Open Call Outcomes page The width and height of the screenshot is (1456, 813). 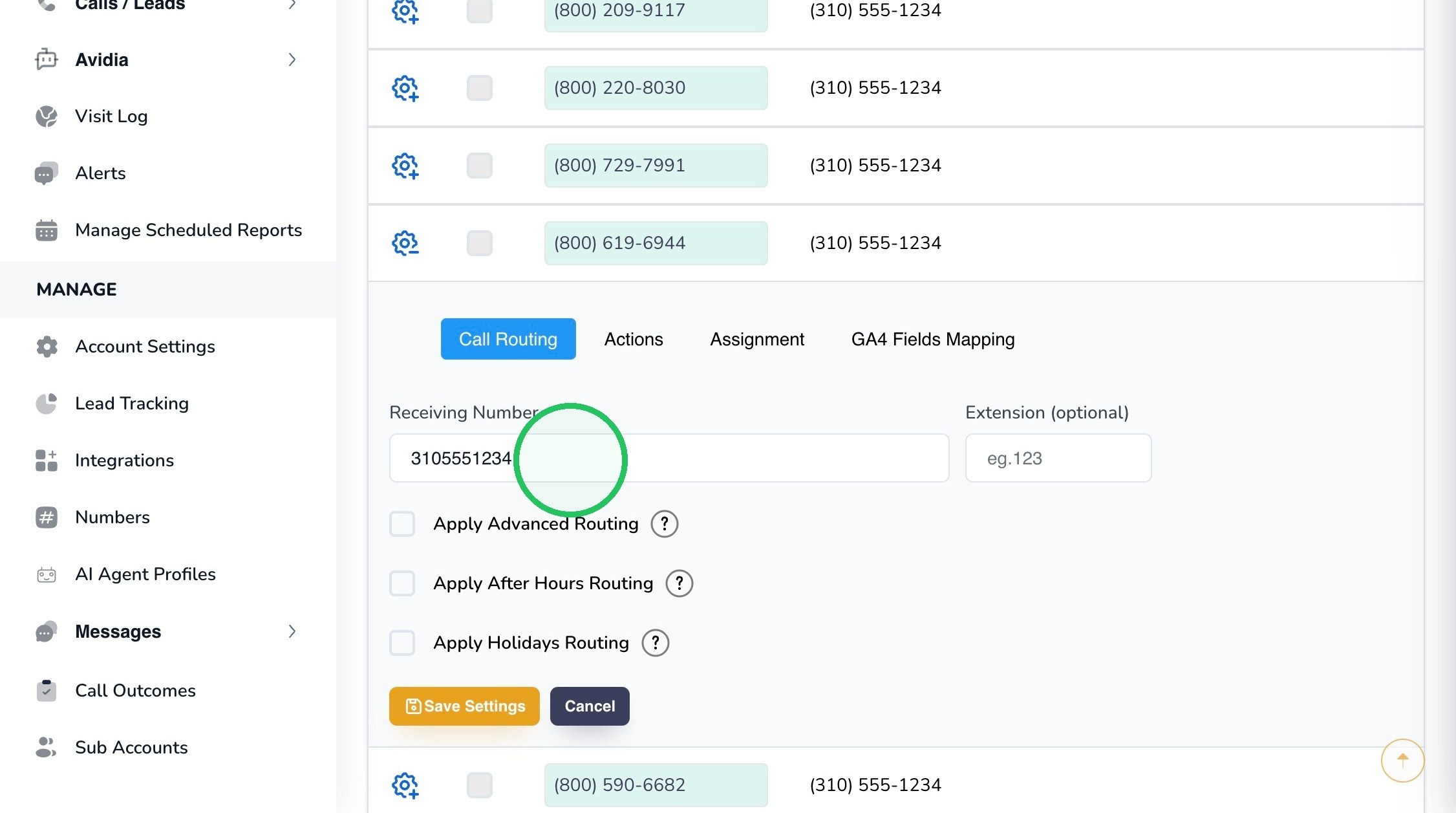[x=135, y=691]
